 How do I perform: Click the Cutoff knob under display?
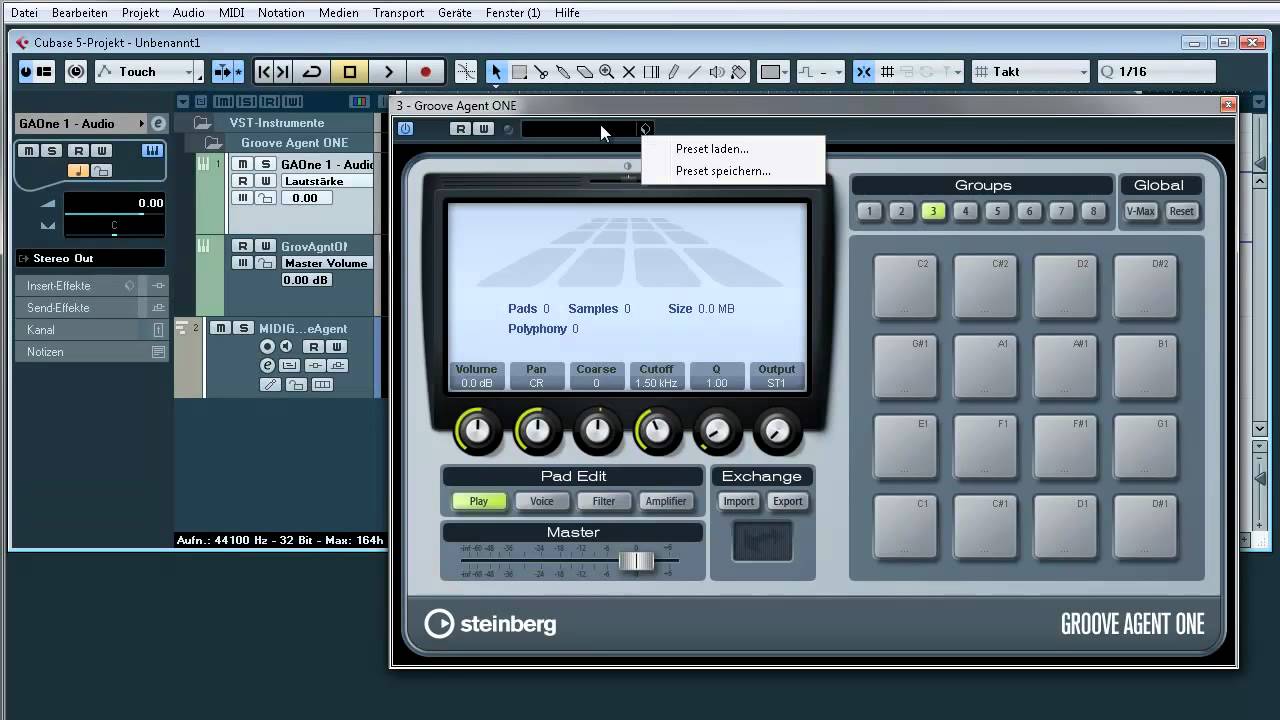(657, 431)
